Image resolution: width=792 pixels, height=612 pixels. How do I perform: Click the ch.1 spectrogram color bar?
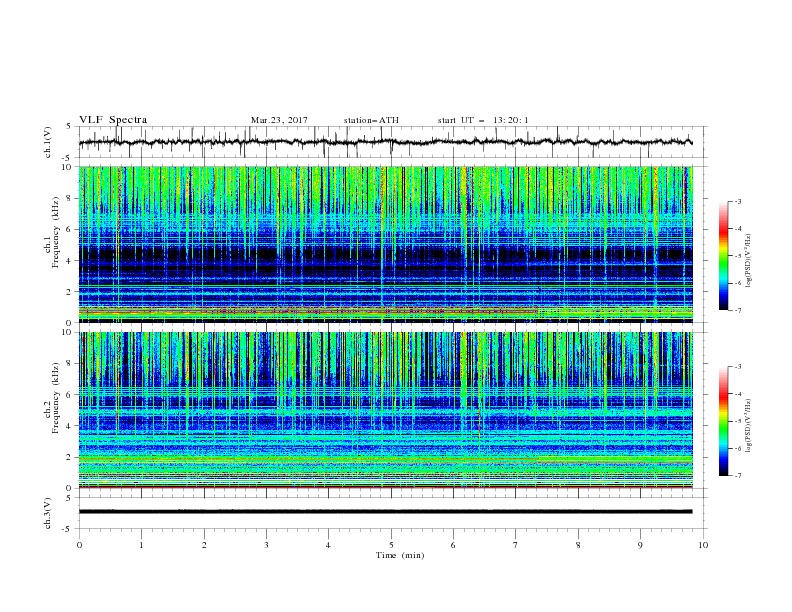(x=723, y=256)
